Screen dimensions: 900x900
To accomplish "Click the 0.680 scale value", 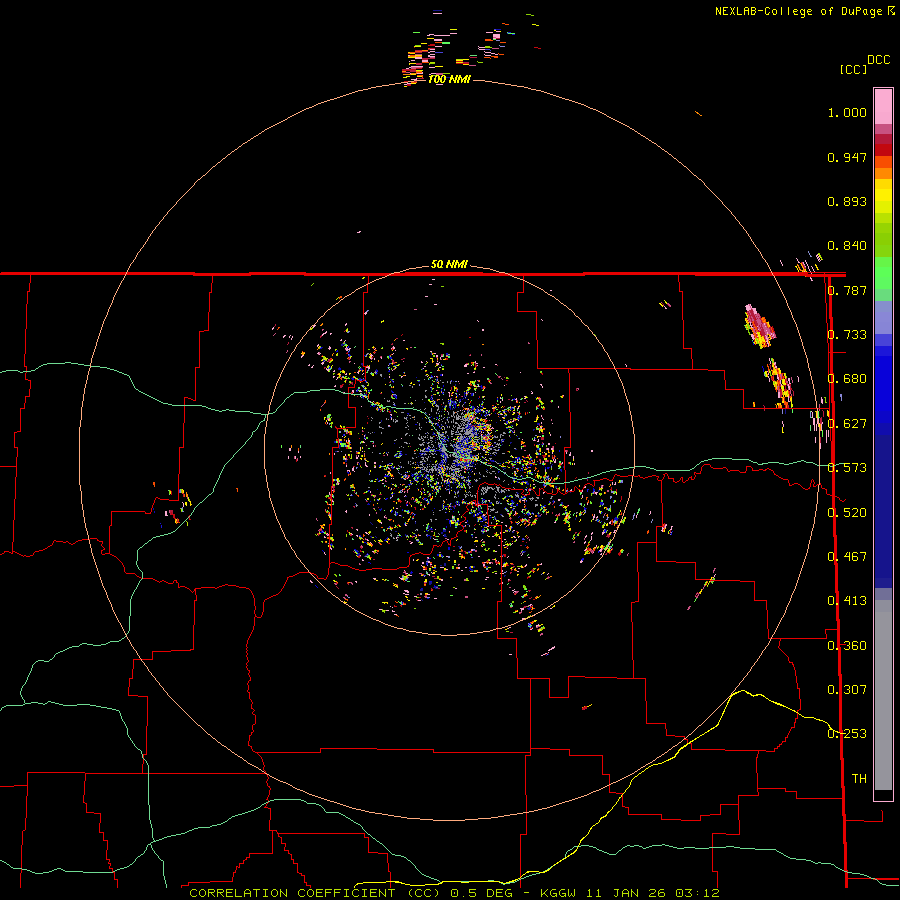I will (847, 379).
